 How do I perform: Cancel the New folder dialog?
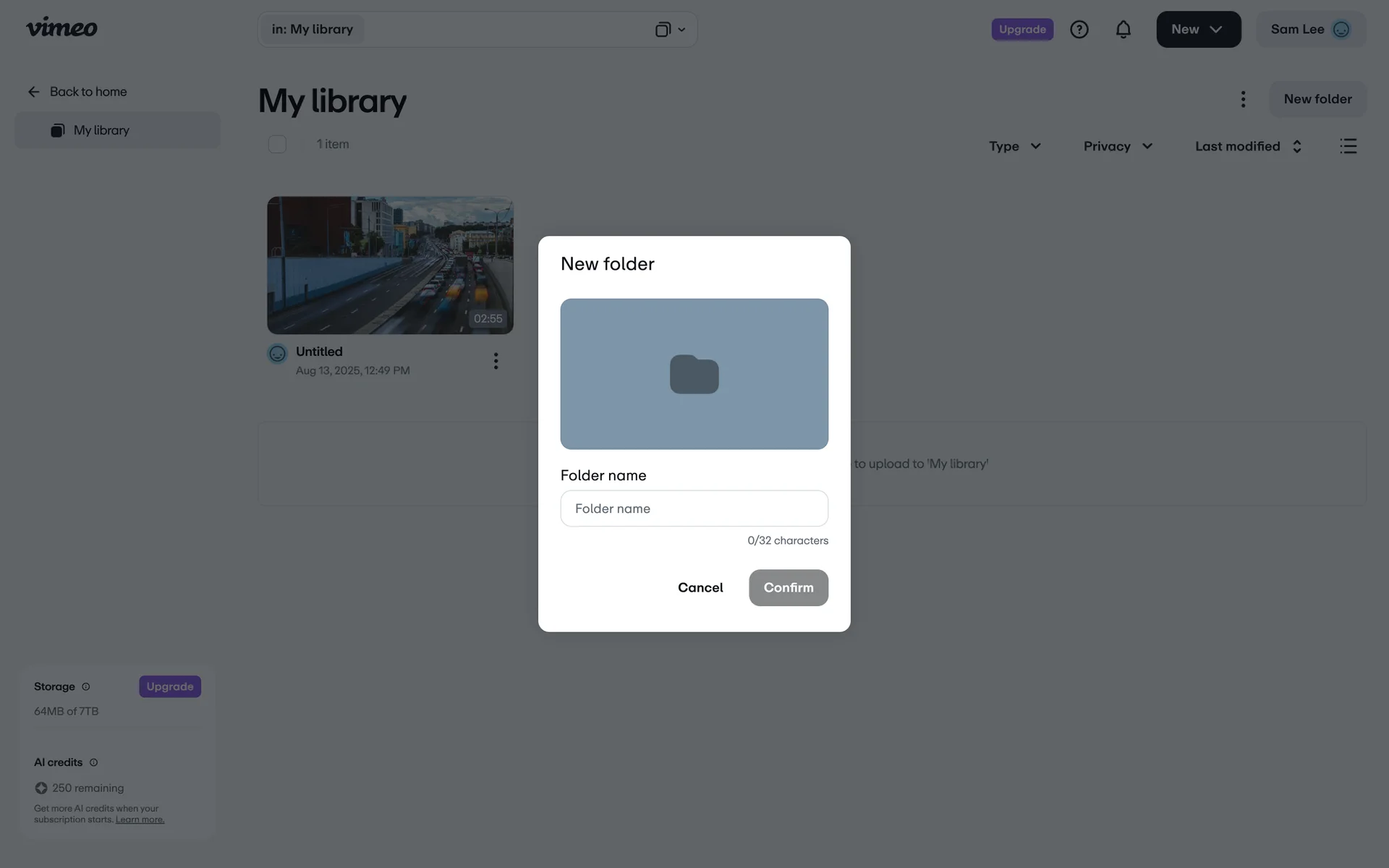700,587
